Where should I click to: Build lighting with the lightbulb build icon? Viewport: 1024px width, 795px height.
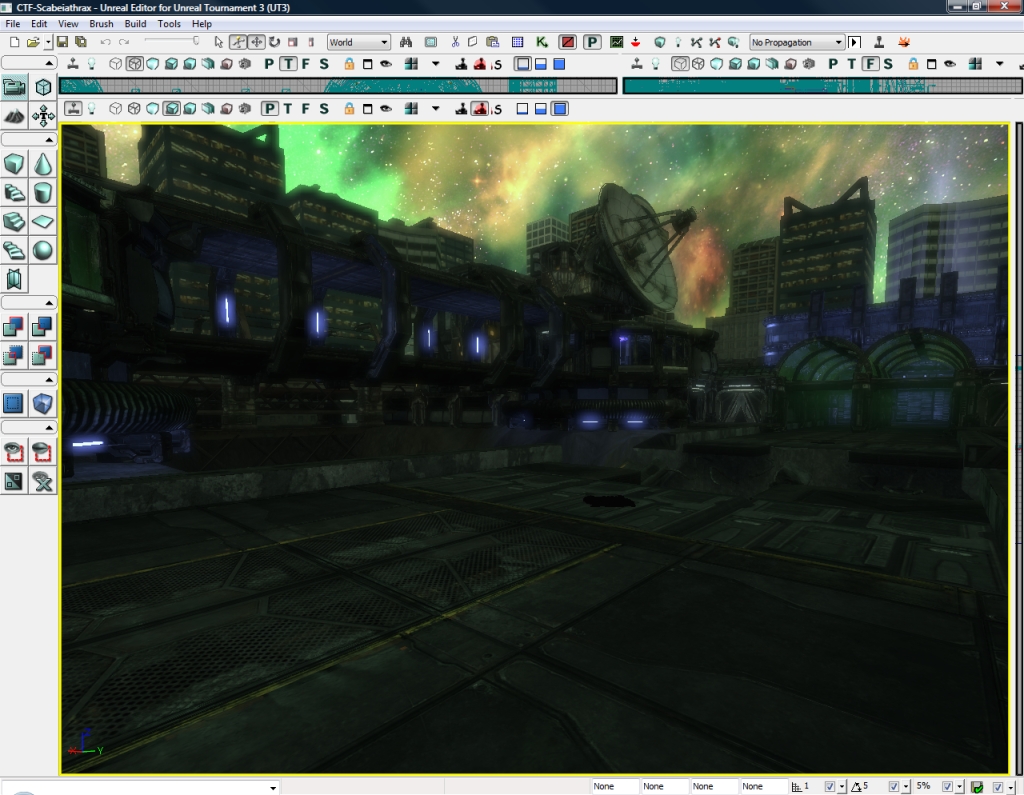click(678, 42)
